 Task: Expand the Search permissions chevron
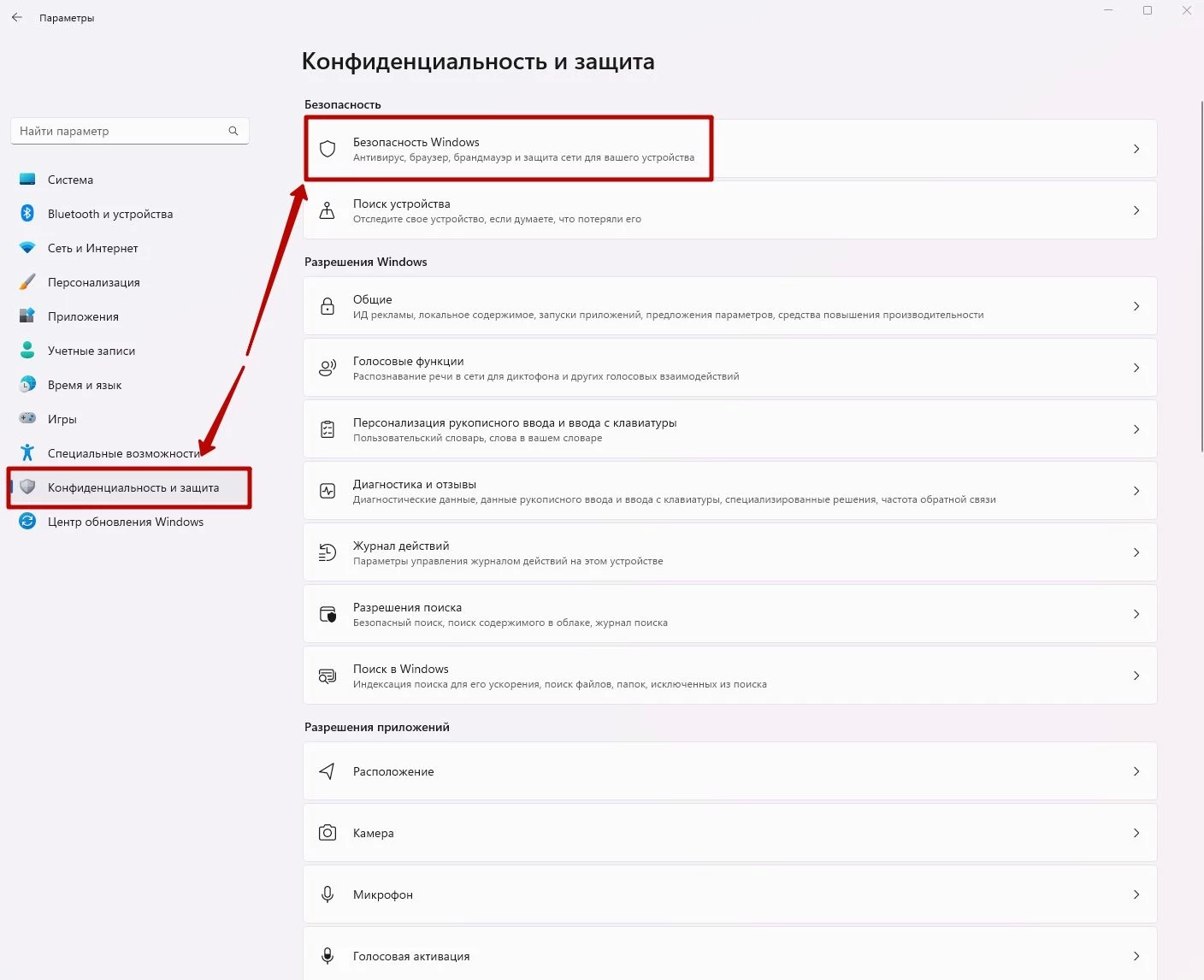[1136, 614]
